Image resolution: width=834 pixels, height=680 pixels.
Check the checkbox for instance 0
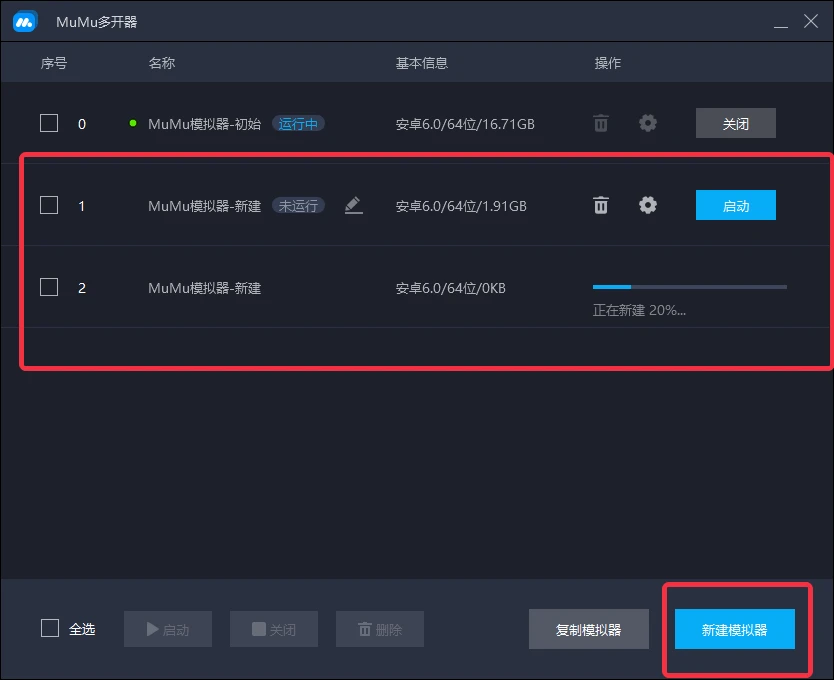(47, 123)
